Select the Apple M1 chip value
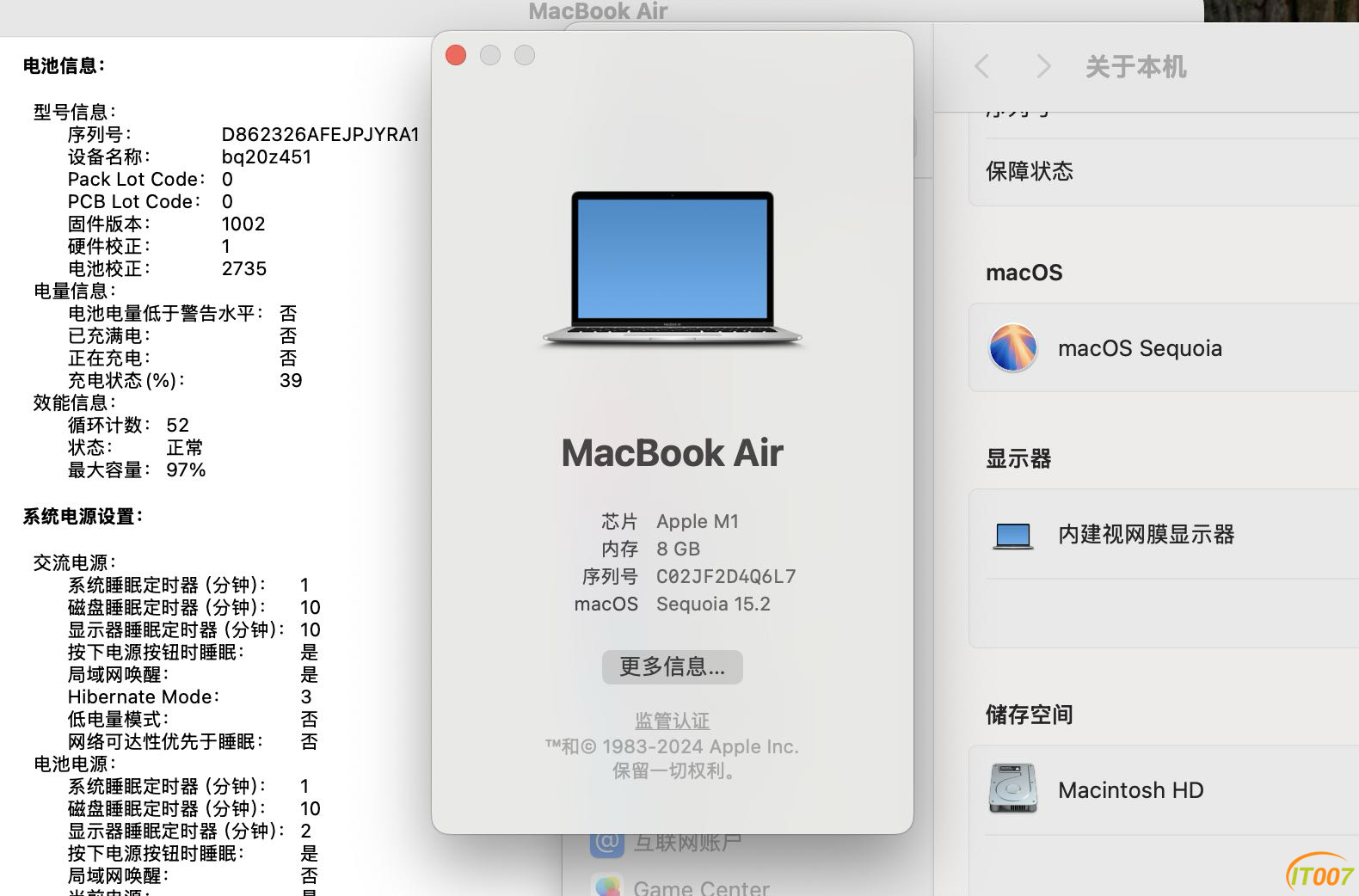 click(698, 521)
